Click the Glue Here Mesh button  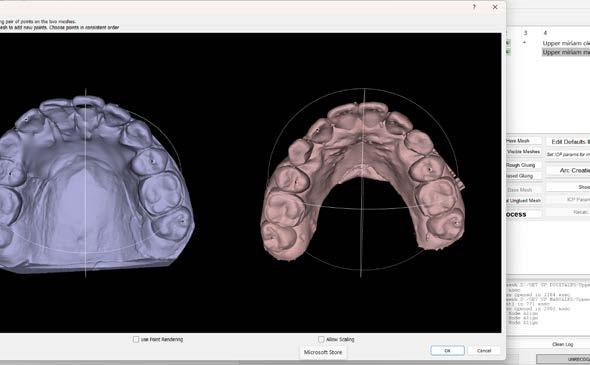click(x=524, y=141)
